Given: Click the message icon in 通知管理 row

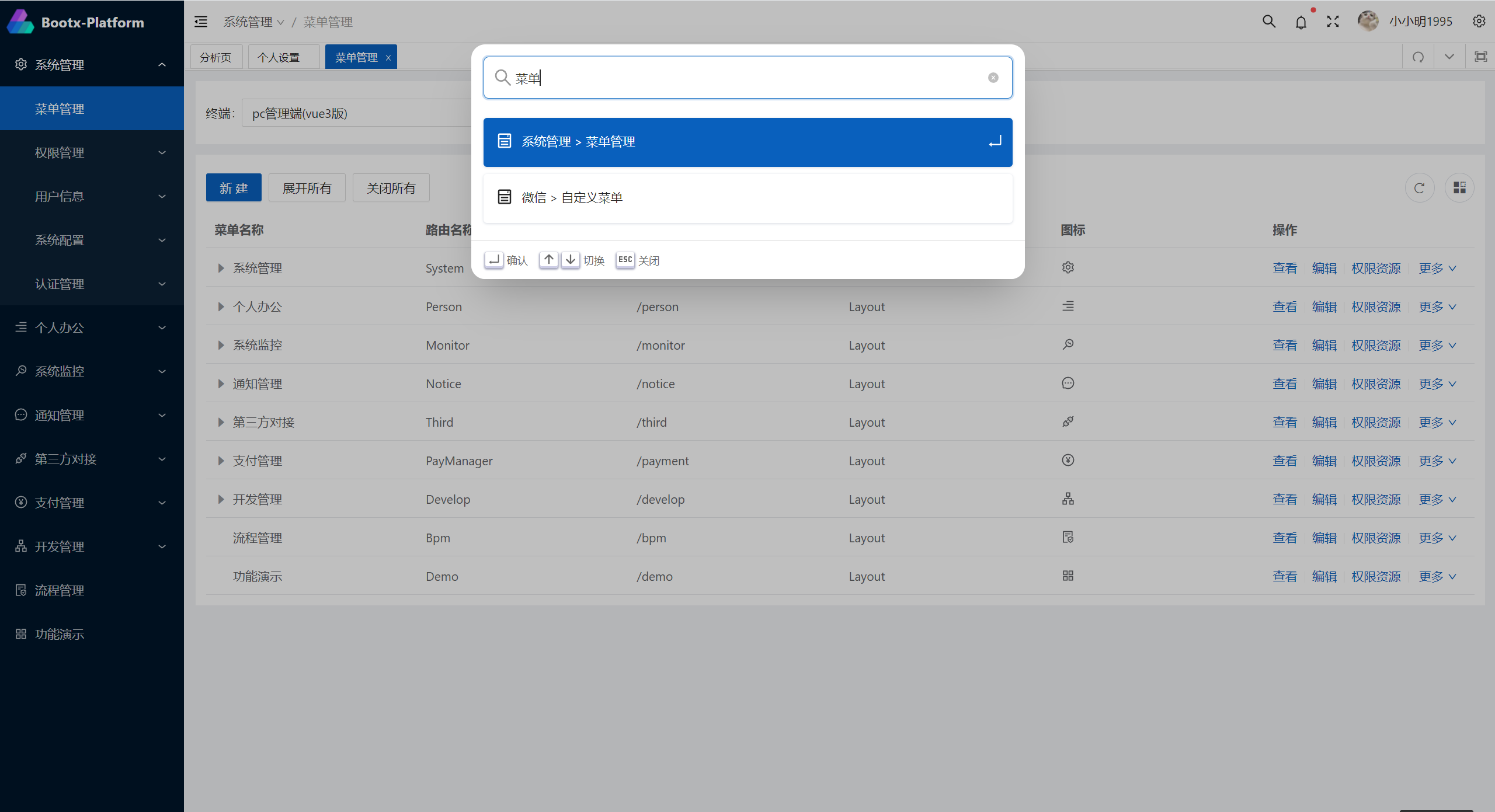Looking at the screenshot, I should click(x=1068, y=383).
